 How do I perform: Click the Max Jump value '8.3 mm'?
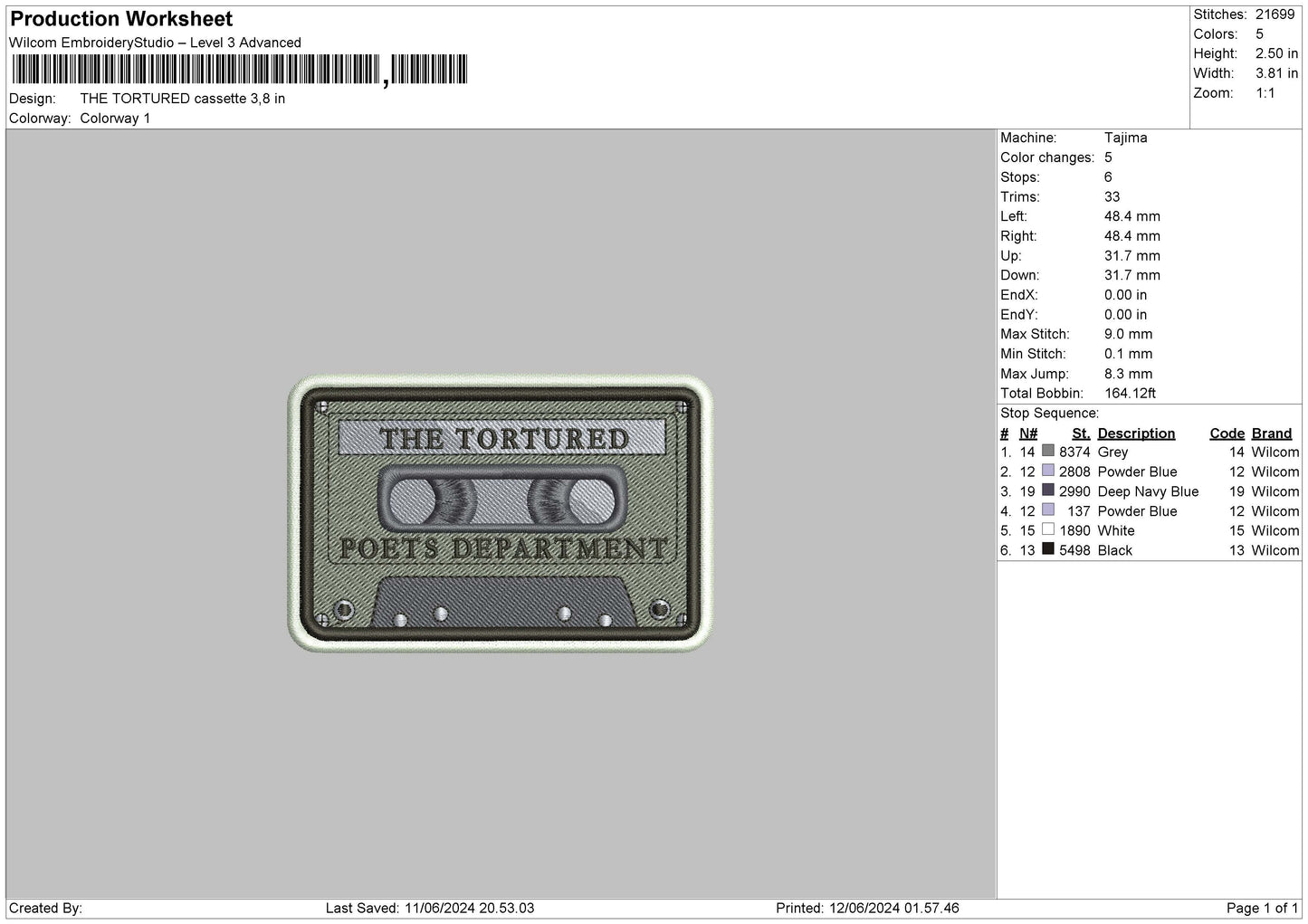point(1129,374)
